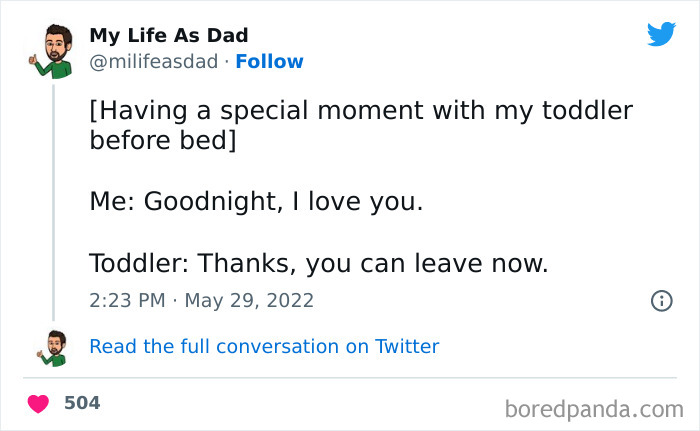The width and height of the screenshot is (700, 431).
Task: Open the My Life As Dad profile name
Action: [169, 36]
